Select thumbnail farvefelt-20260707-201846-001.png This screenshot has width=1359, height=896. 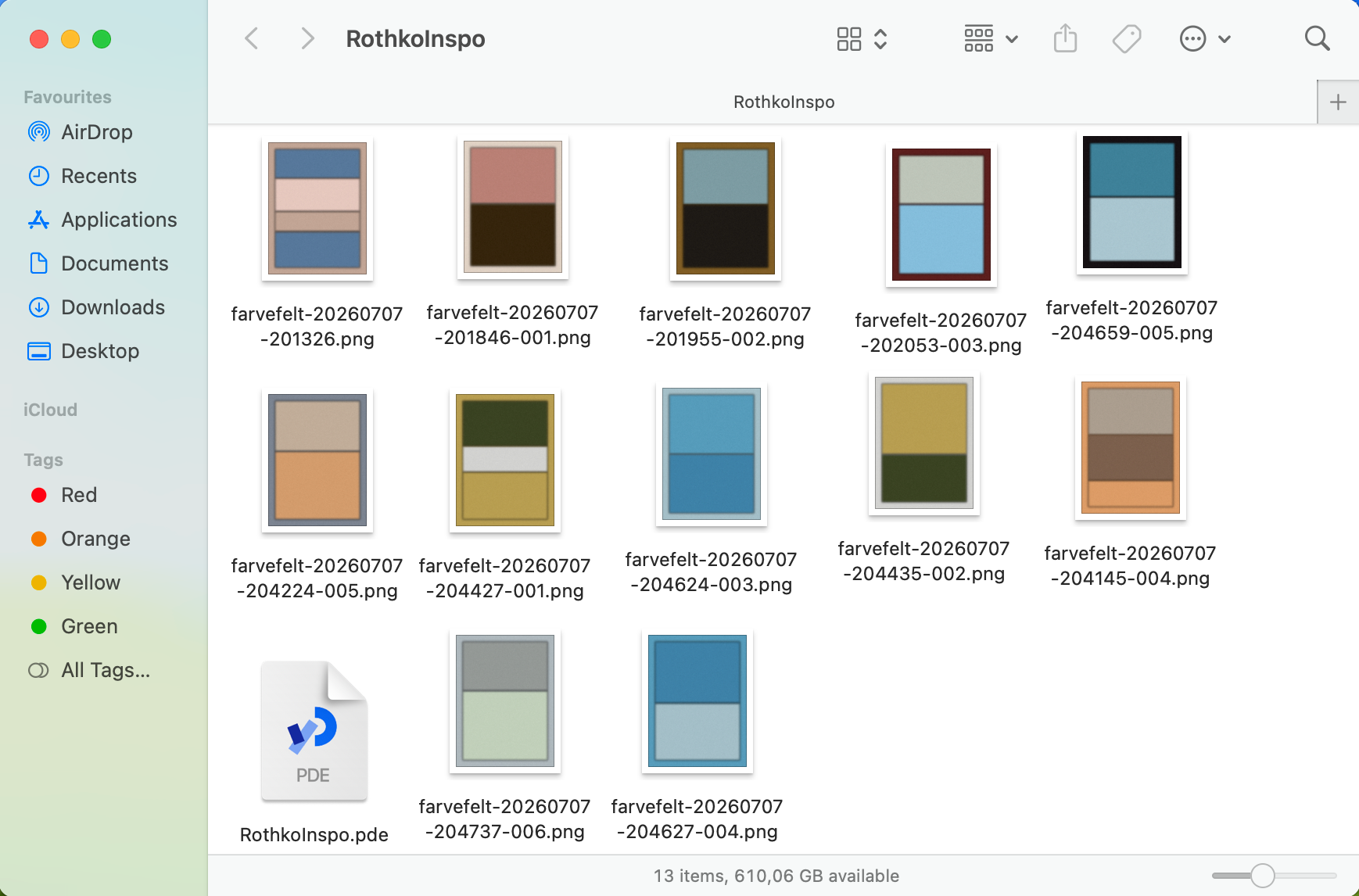pyautogui.click(x=513, y=207)
